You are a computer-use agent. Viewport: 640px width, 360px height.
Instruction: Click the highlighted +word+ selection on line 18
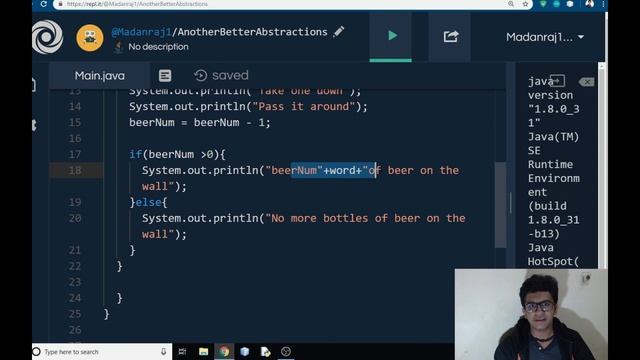[333, 170]
